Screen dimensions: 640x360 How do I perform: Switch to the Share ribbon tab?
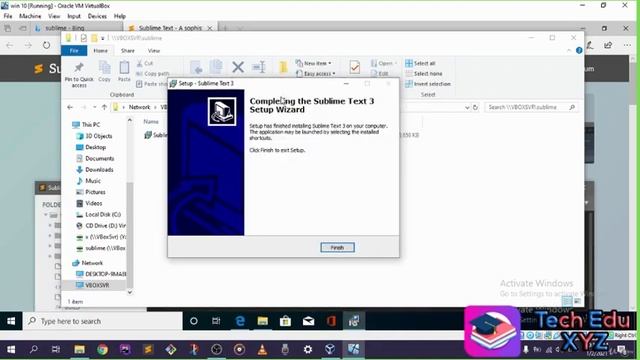pyautogui.click(x=127, y=51)
